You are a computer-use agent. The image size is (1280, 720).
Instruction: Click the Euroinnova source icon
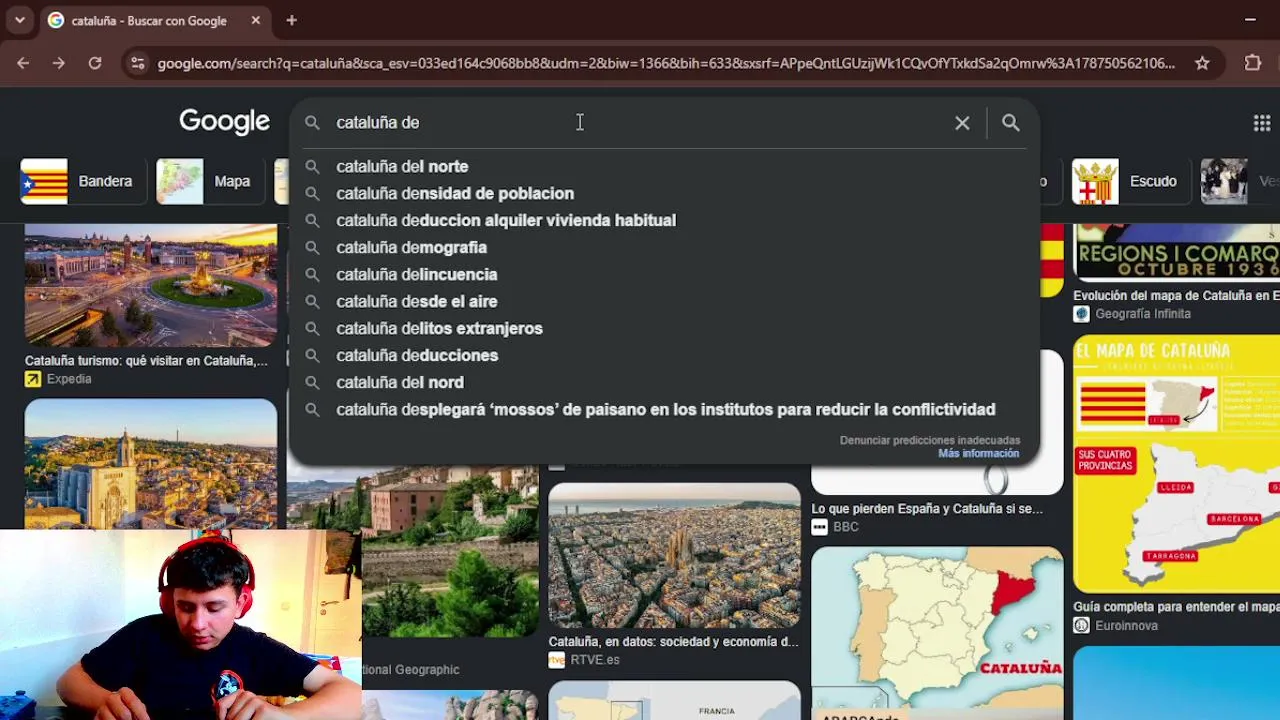tap(1081, 625)
